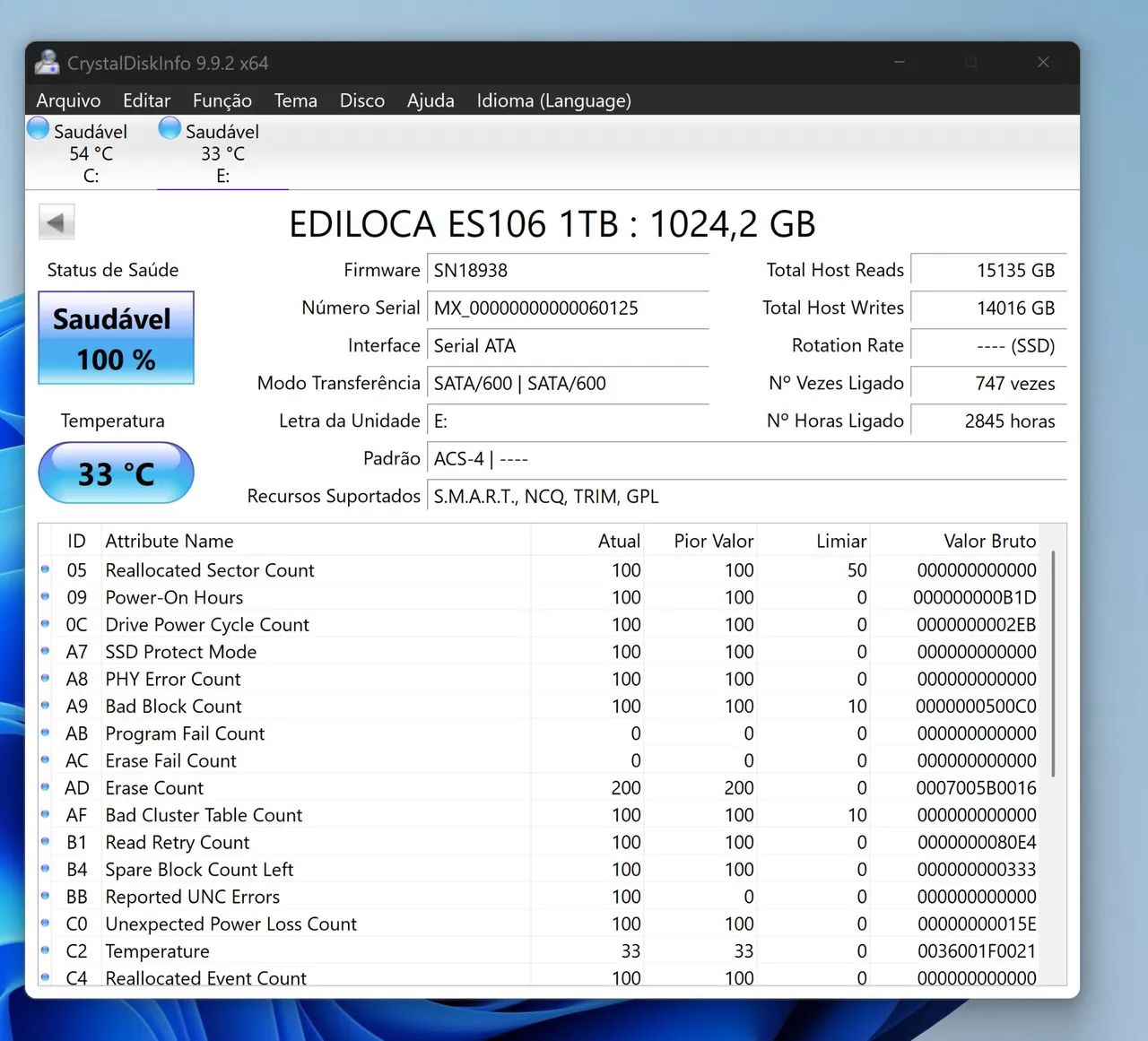This screenshot has width=1148, height=1041.
Task: Click the status dot for Bad Cluster Table Count
Action: click(x=45, y=813)
